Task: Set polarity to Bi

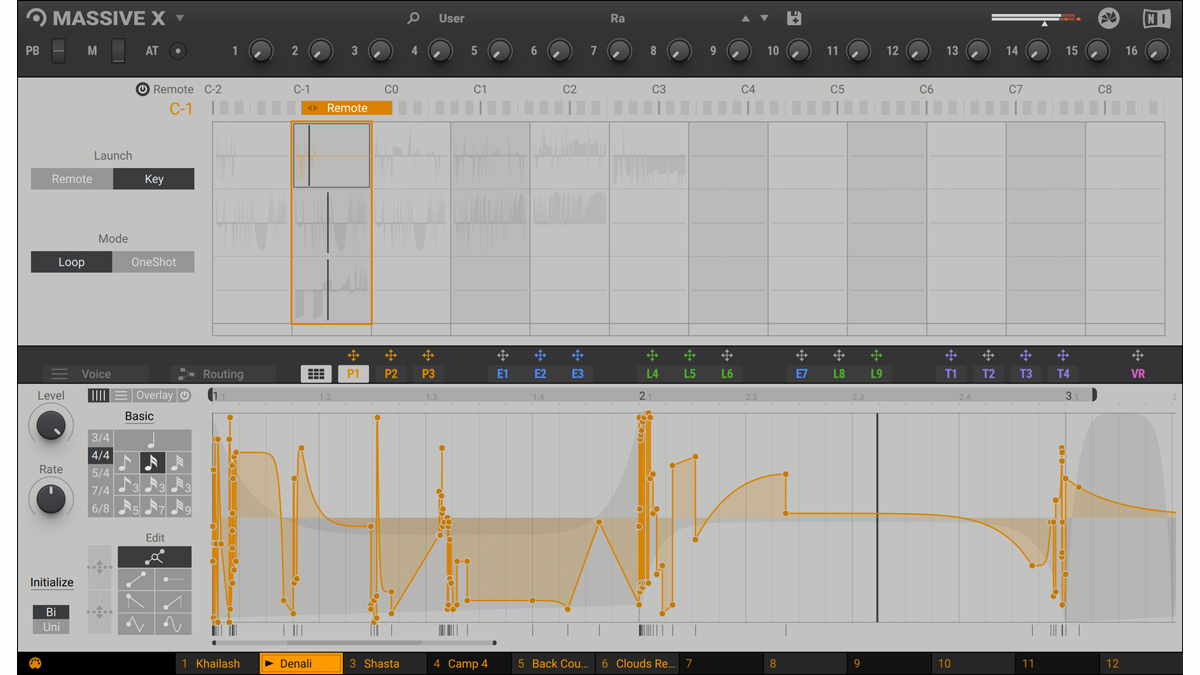Action: [51, 612]
